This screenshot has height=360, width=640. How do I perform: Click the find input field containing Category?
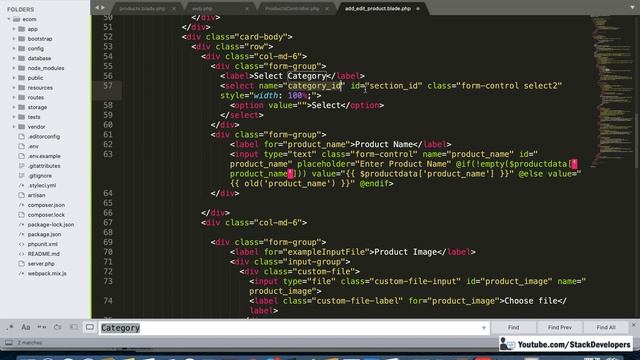pyautogui.click(x=294, y=328)
